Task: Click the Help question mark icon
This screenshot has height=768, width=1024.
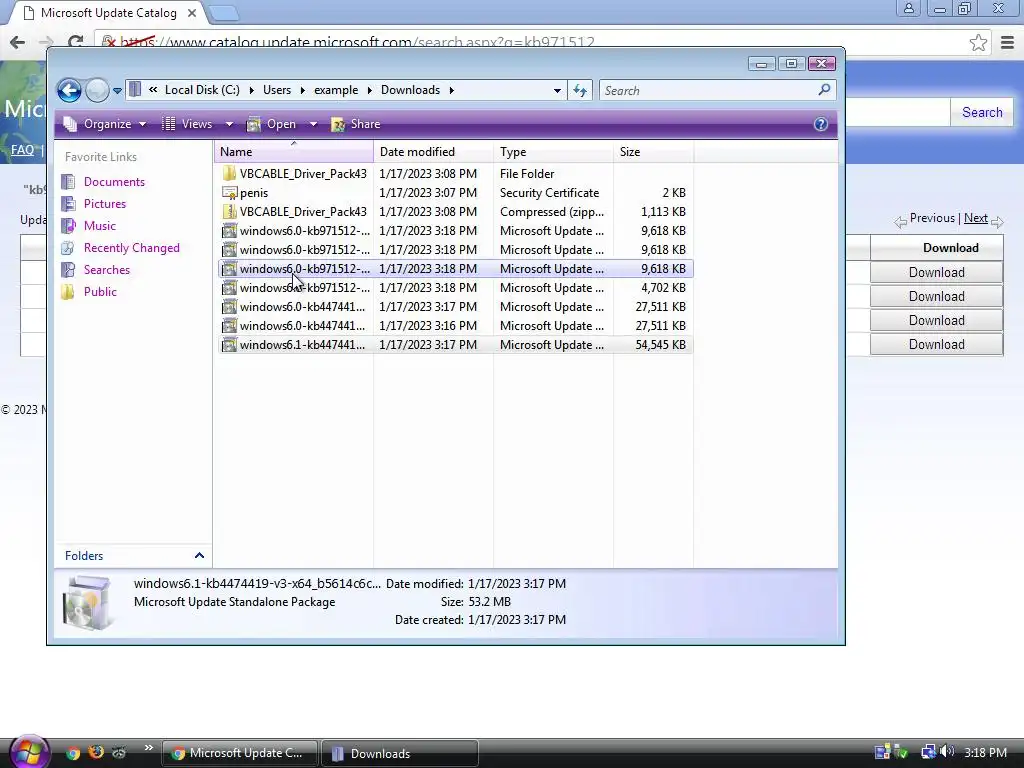Action: tap(821, 124)
